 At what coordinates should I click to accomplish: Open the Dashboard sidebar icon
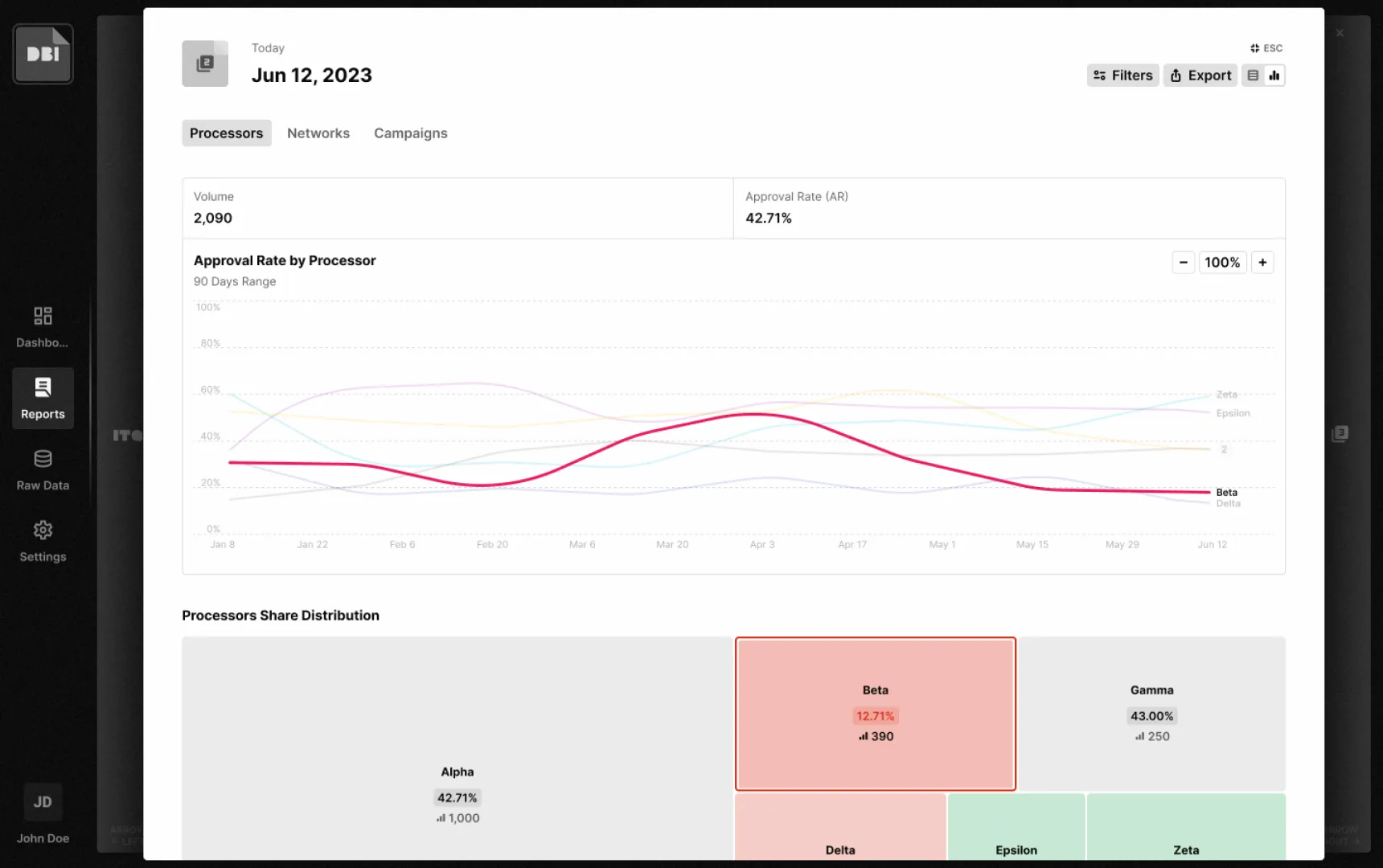tap(43, 326)
